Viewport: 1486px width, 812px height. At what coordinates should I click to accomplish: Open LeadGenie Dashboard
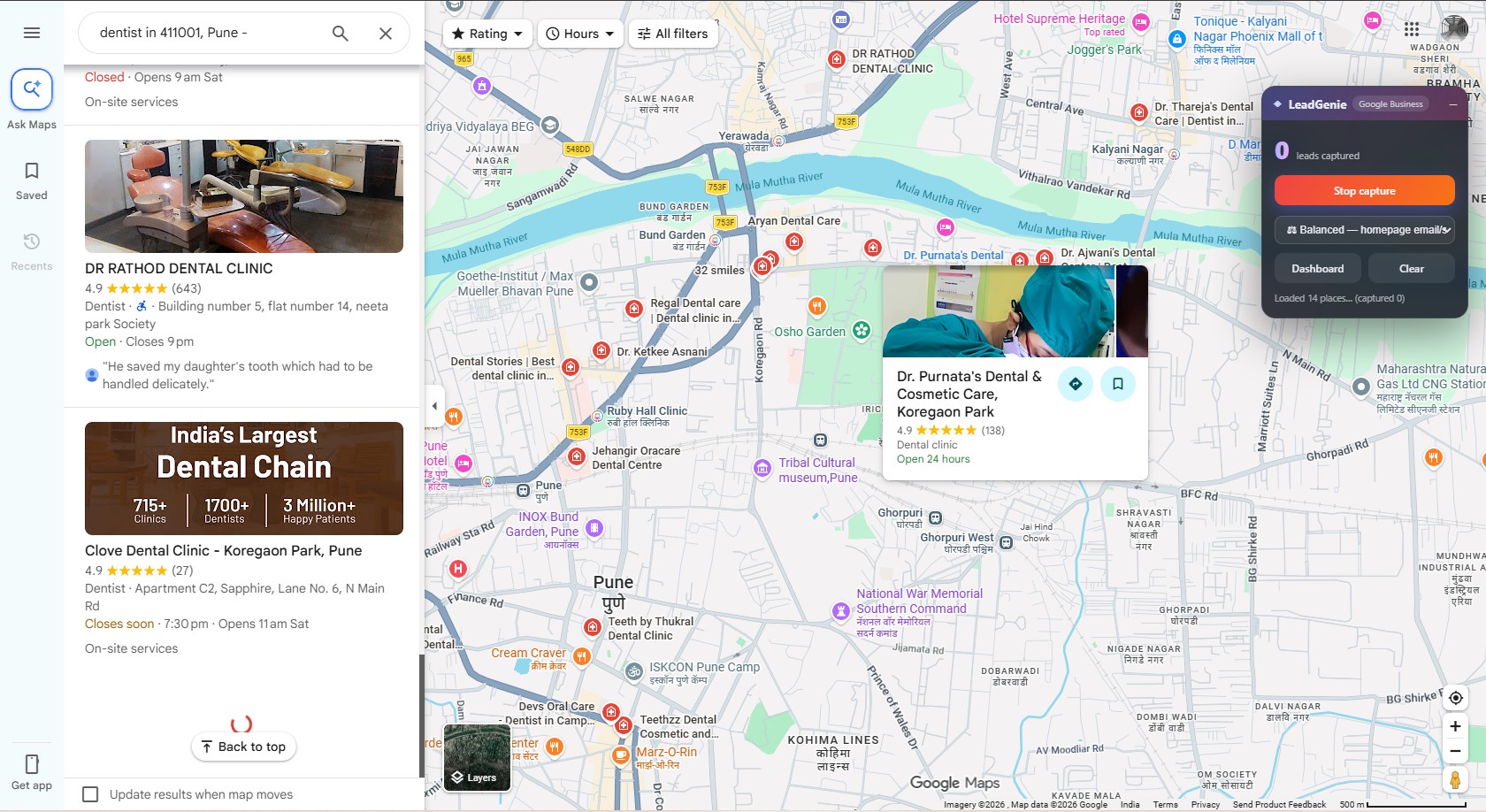pyautogui.click(x=1318, y=269)
